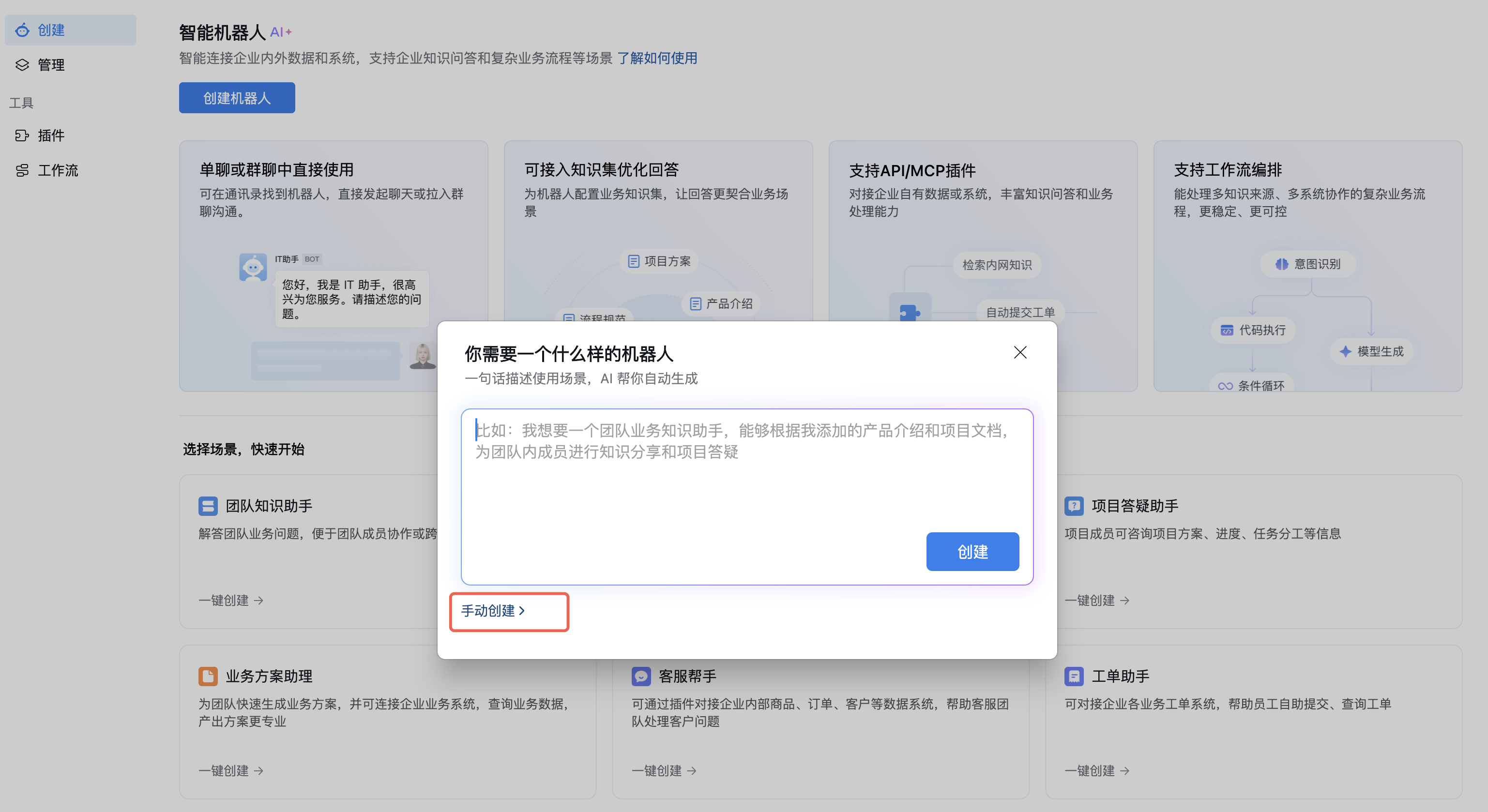Image resolution: width=1488 pixels, height=812 pixels.
Task: Close the dialog with X icon
Action: (1019, 352)
